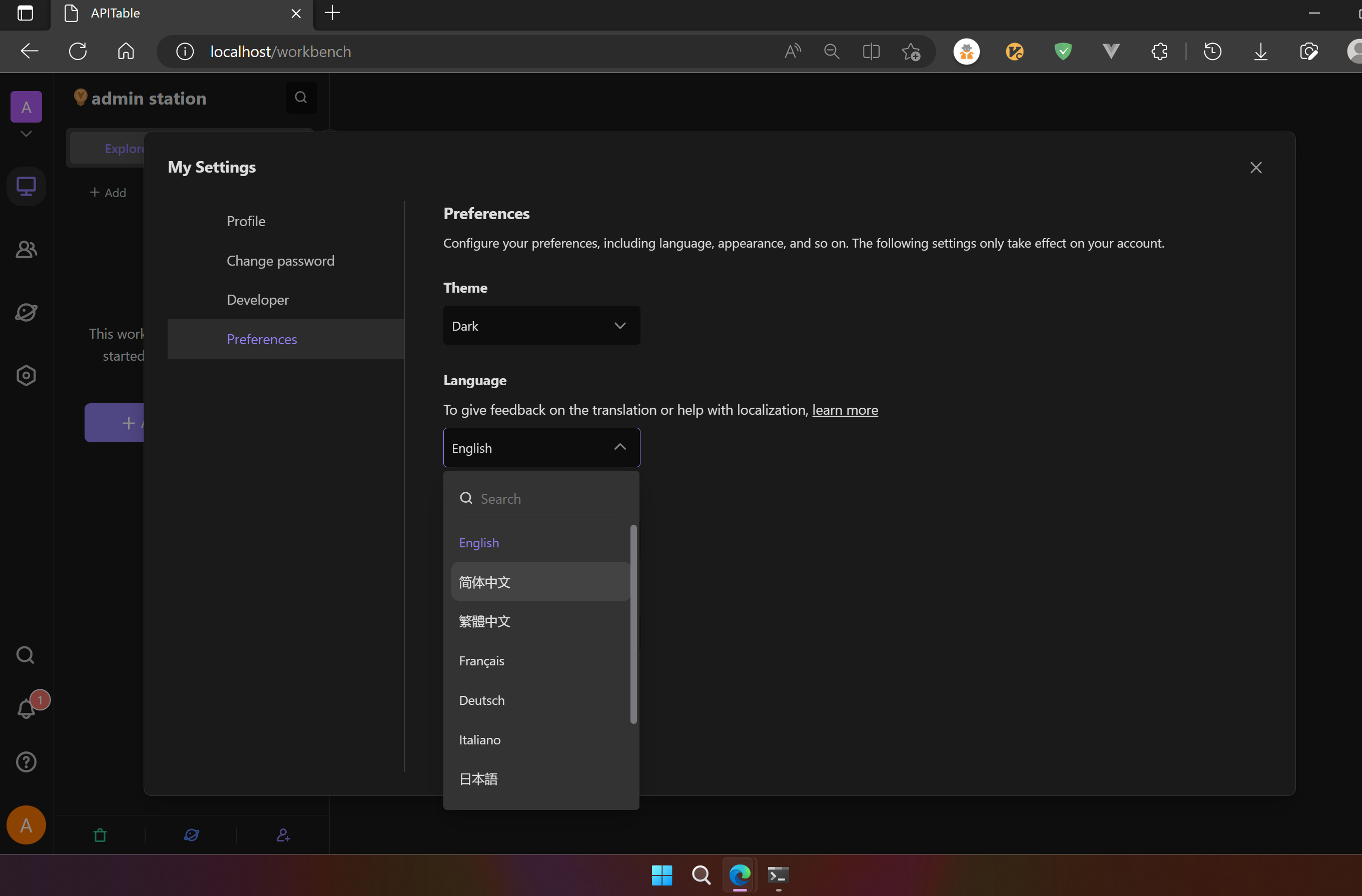Open the learn more localization link

point(844,410)
